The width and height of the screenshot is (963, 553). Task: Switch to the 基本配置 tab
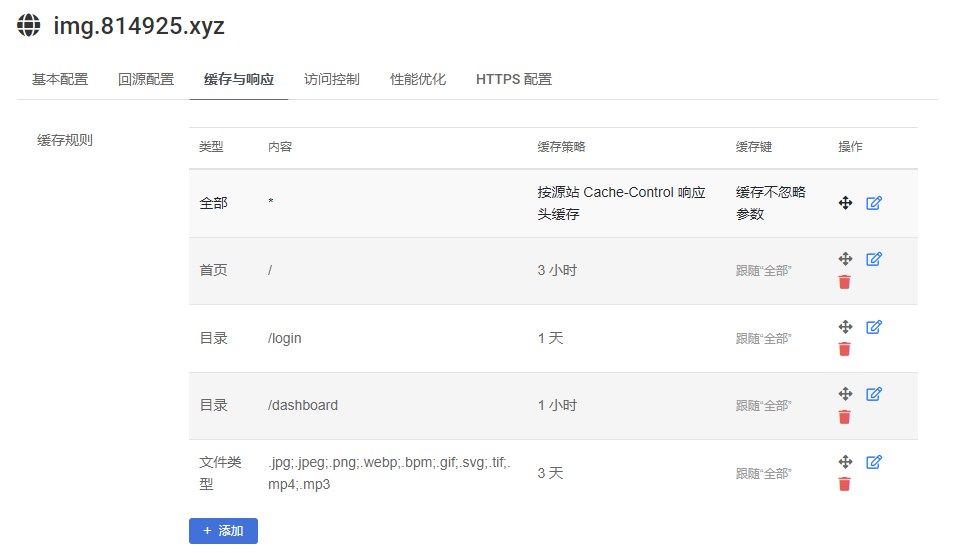click(x=60, y=80)
